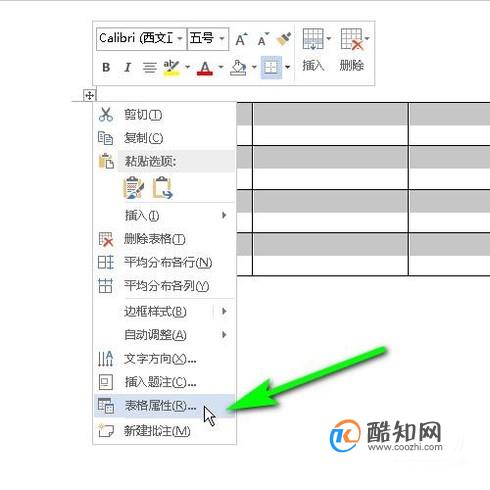Expand the borders dropdown arrow
Screen dimensions: 490x490
click(287, 67)
